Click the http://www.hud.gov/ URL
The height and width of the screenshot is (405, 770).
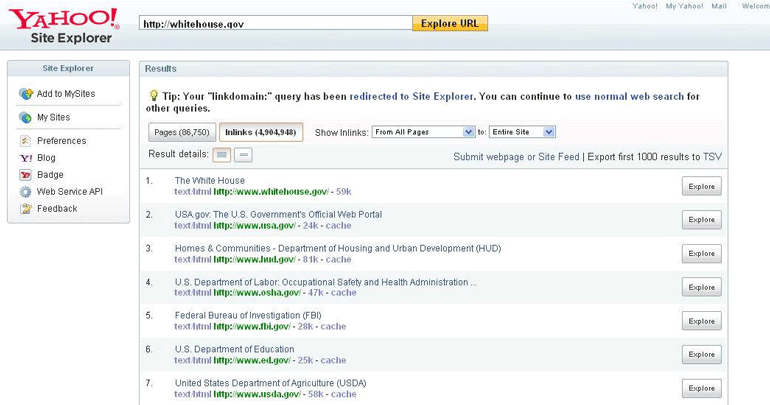pyautogui.click(x=255, y=260)
